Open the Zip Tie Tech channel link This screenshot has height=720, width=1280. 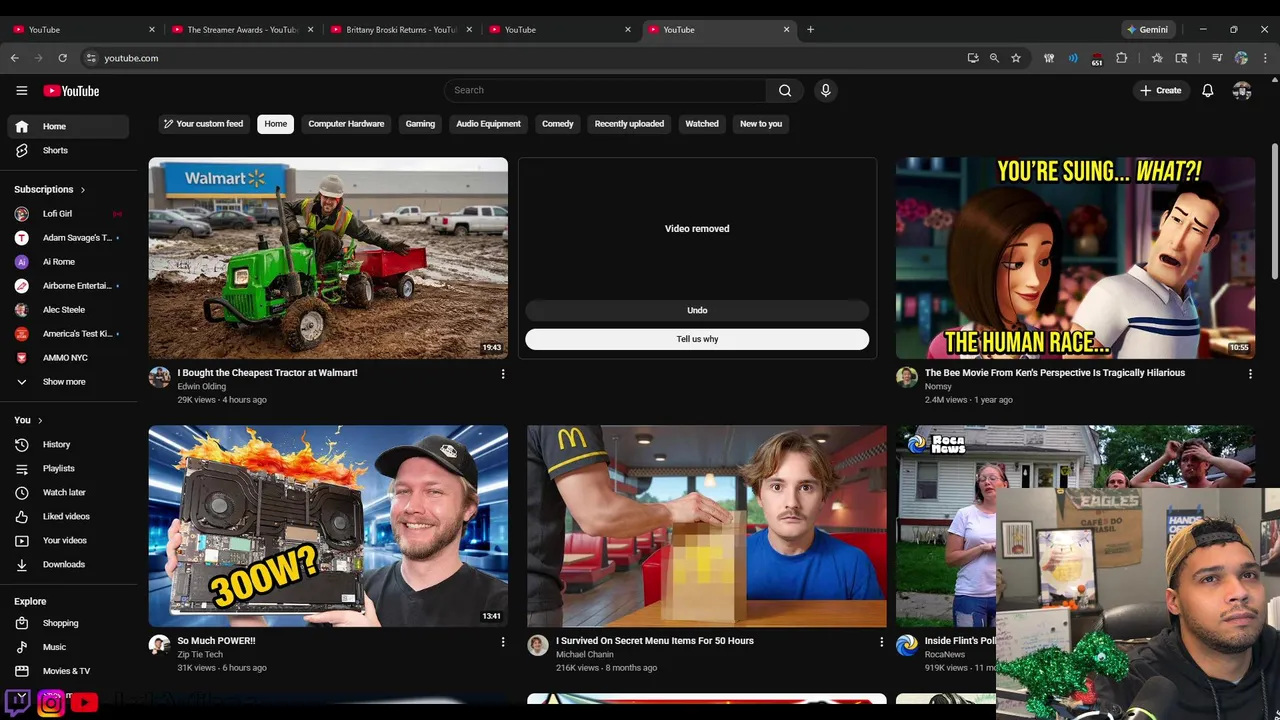click(200, 655)
